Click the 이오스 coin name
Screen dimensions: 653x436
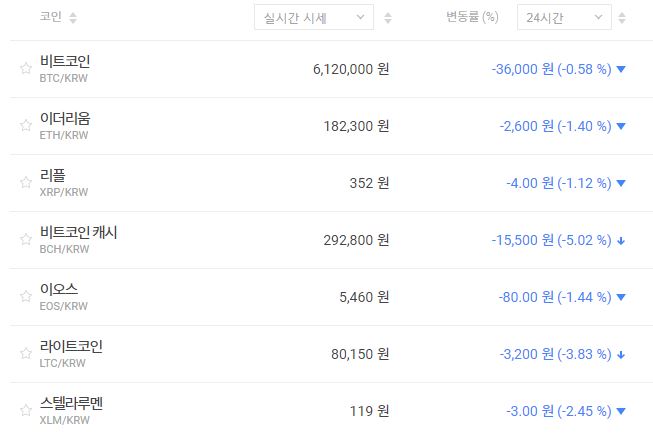pos(58,289)
